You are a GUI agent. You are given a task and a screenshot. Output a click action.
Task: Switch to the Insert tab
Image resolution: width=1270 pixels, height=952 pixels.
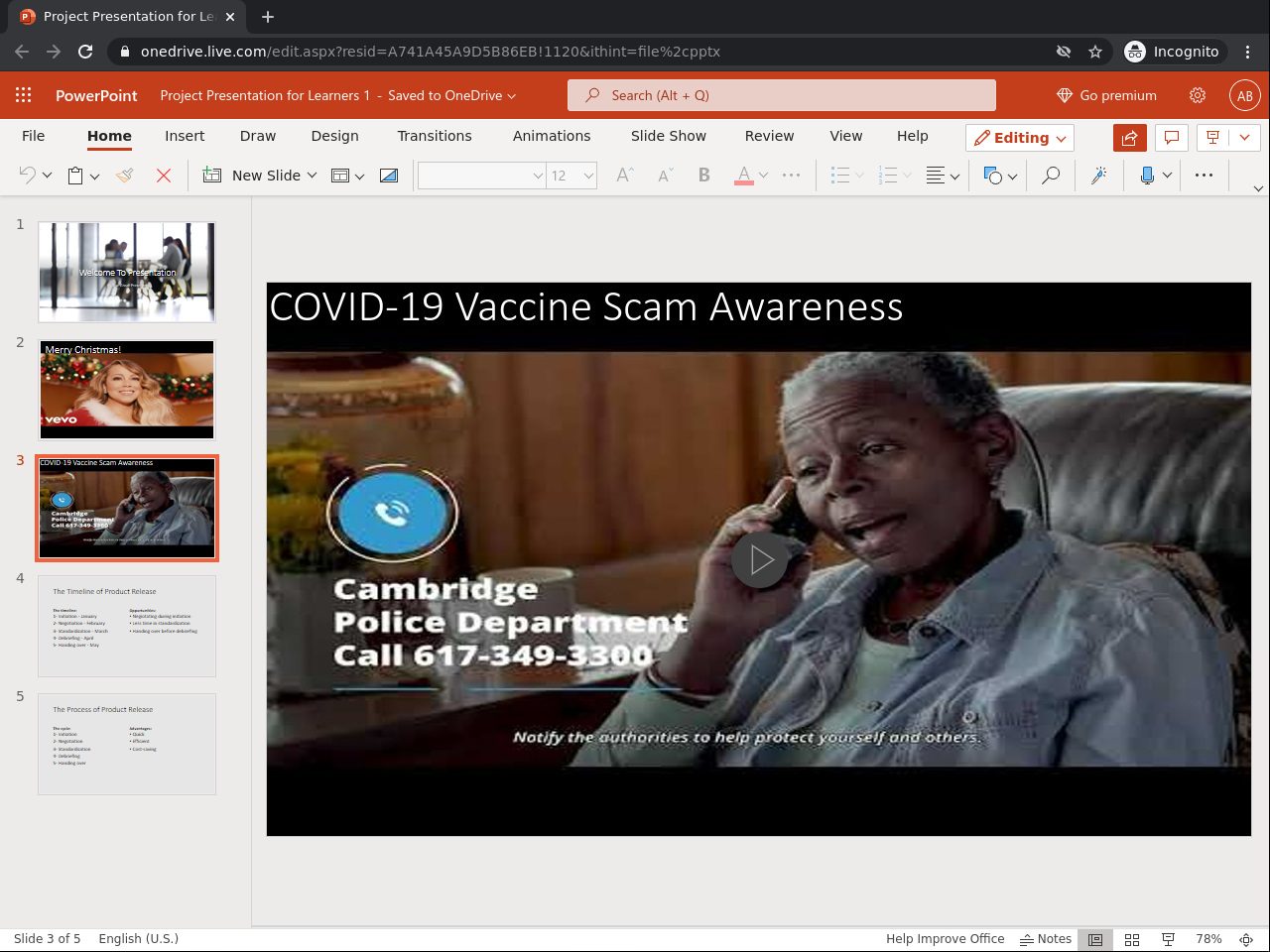185,136
